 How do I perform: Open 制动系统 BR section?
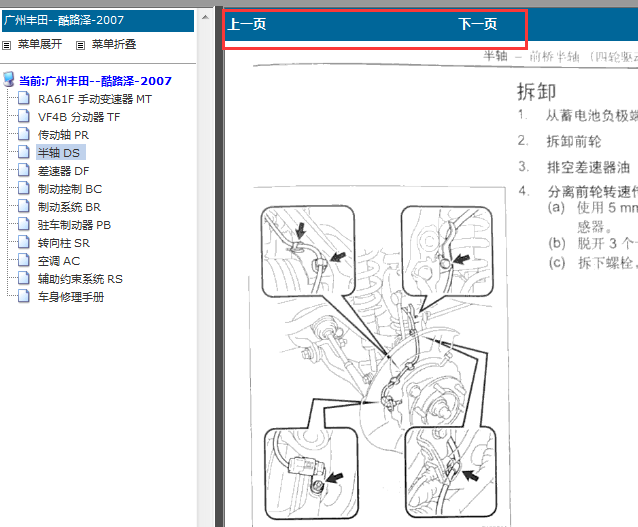[69, 207]
